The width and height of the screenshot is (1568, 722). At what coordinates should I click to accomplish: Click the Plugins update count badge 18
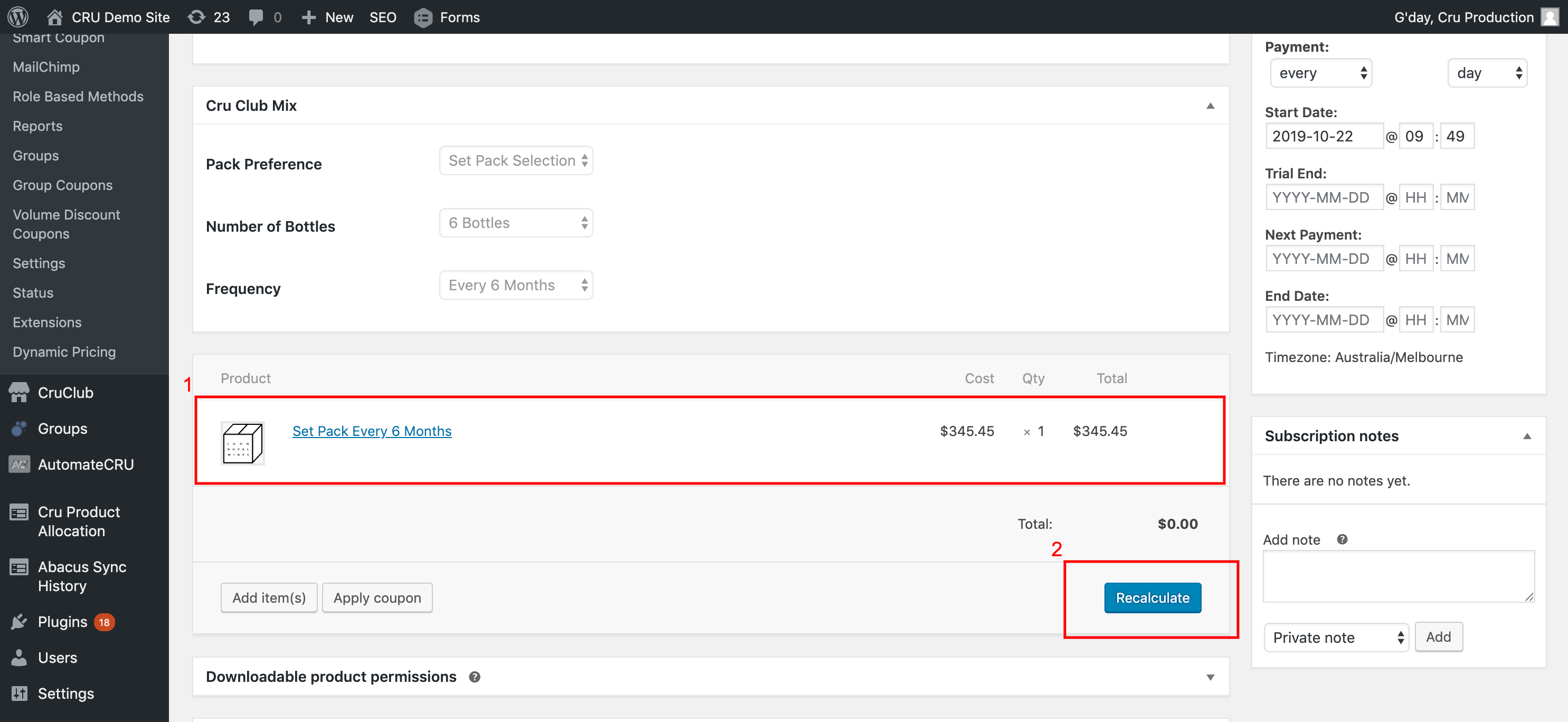[x=104, y=622]
